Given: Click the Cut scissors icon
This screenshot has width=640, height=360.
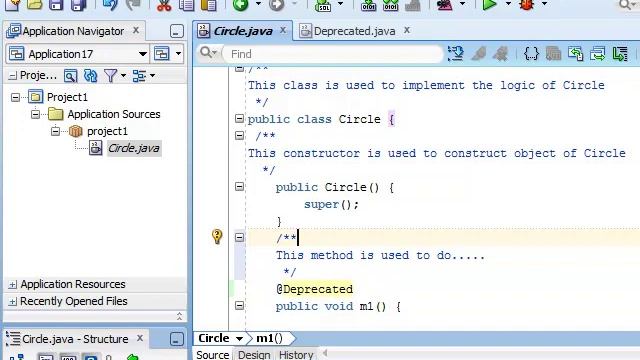Looking at the screenshot, I should (x=164, y=5).
